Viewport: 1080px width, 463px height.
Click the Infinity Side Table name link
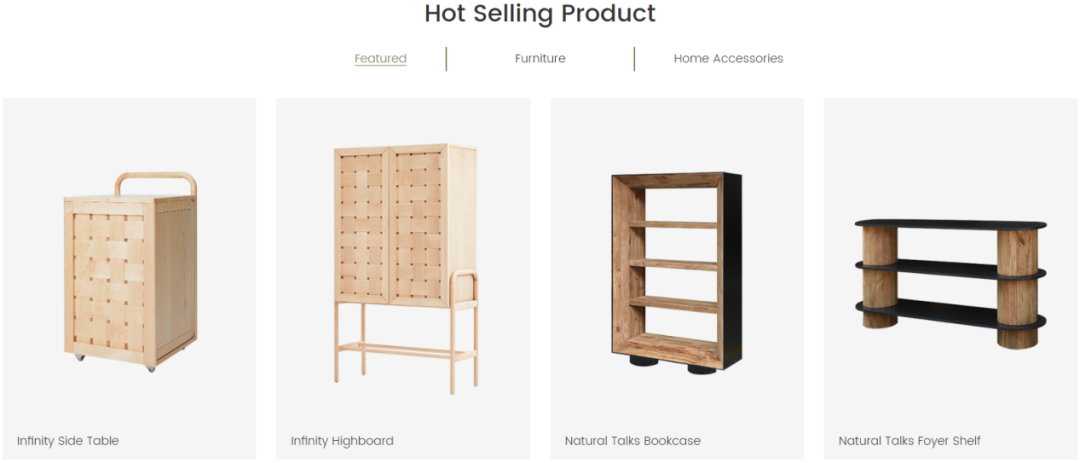[68, 441]
